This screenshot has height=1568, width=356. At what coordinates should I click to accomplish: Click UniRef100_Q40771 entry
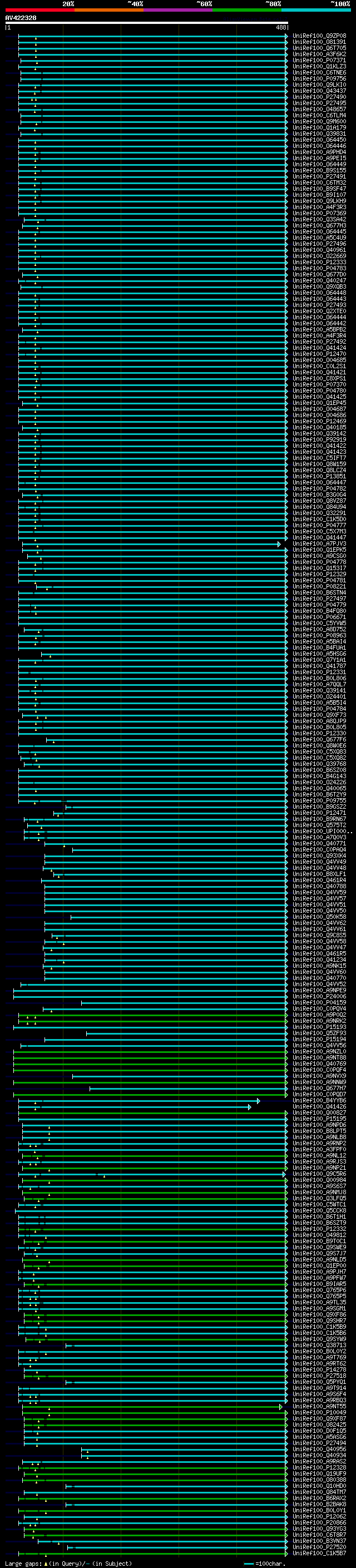[x=319, y=843]
